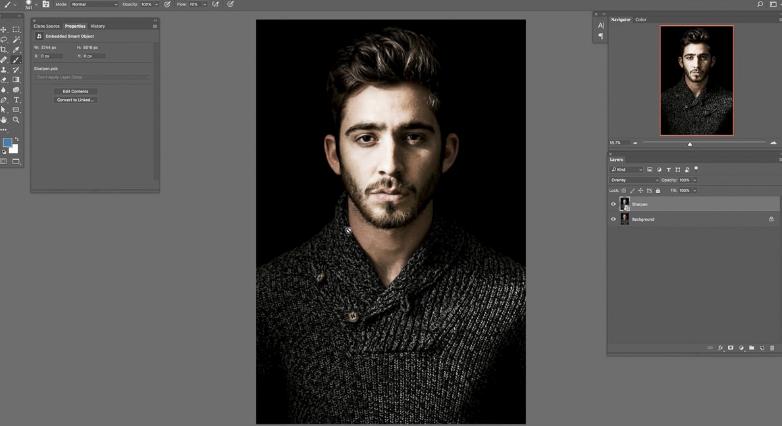Screen dimensions: 782x426
Task: Switch to the Color tab
Action: [x=641, y=19]
